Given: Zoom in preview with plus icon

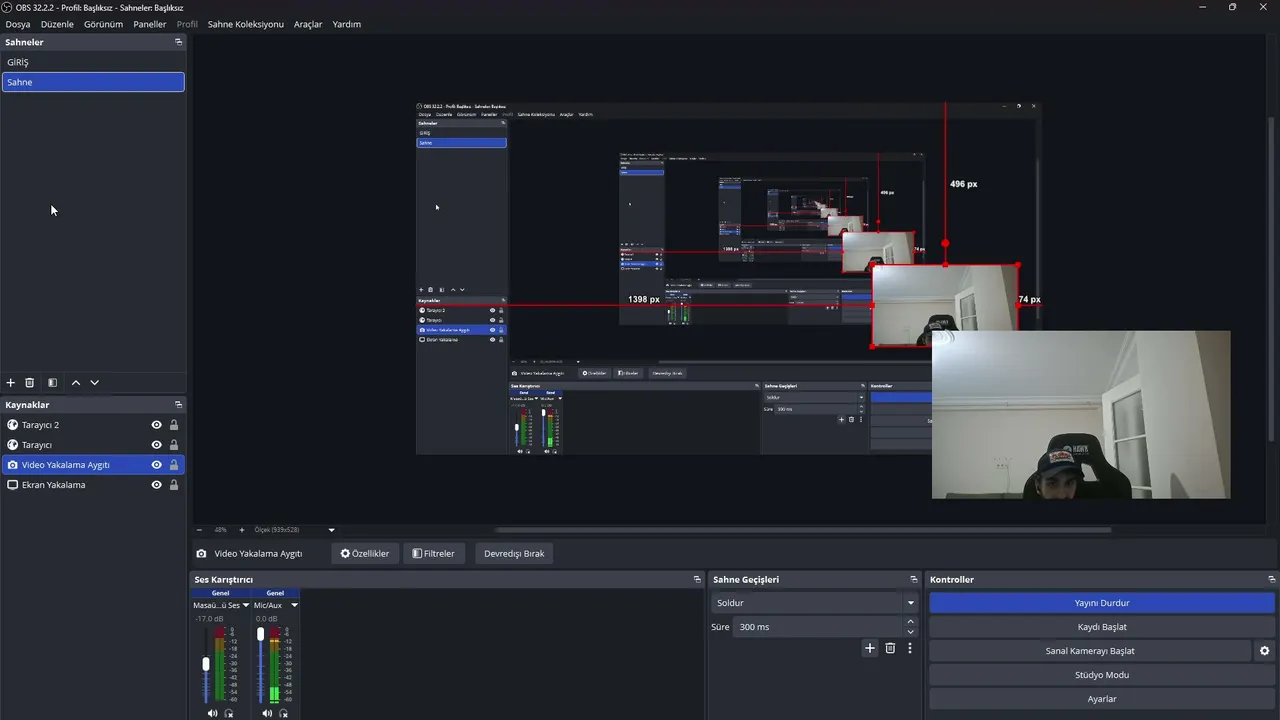Looking at the screenshot, I should pos(241,530).
